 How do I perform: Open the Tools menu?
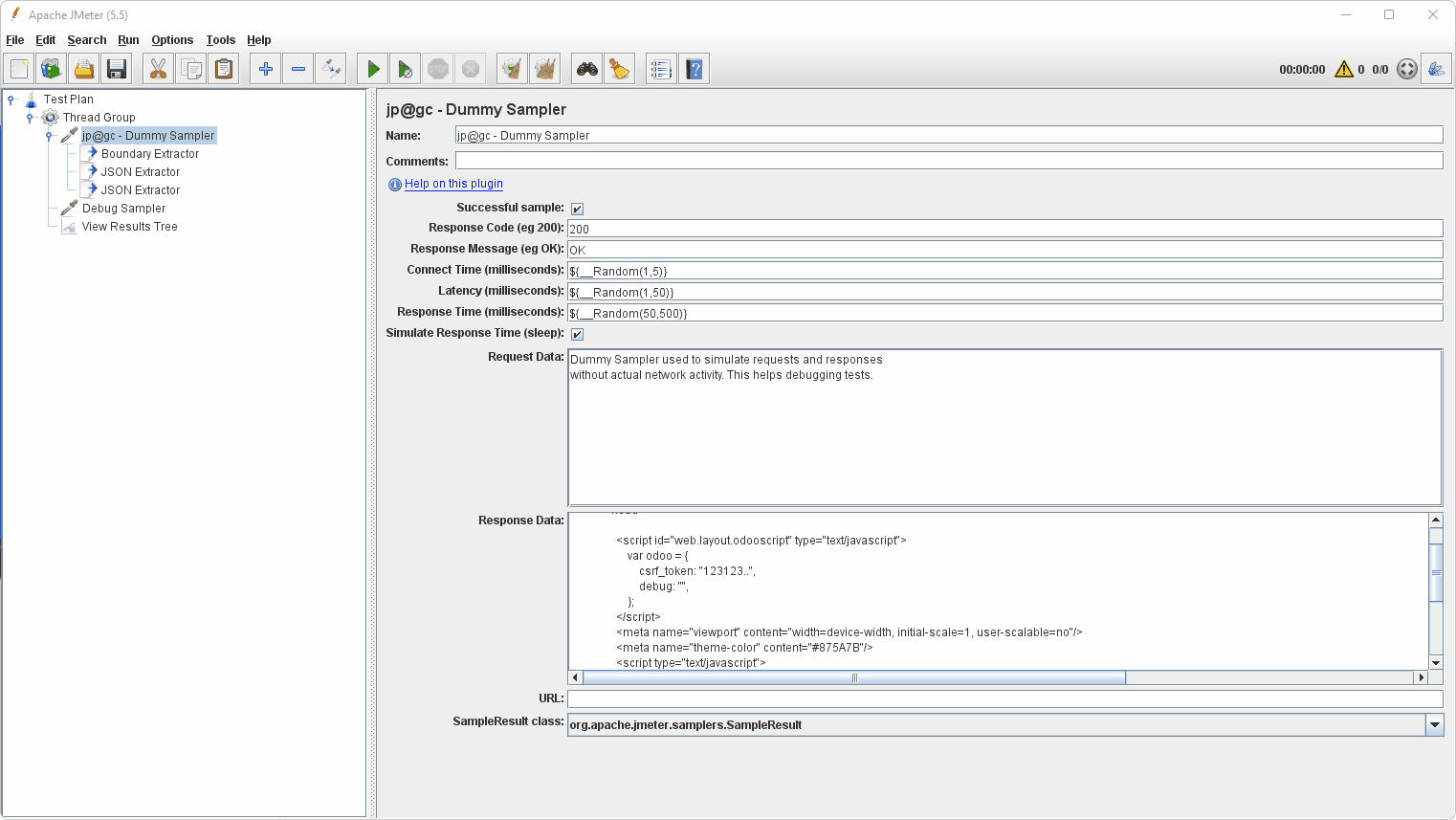point(221,40)
